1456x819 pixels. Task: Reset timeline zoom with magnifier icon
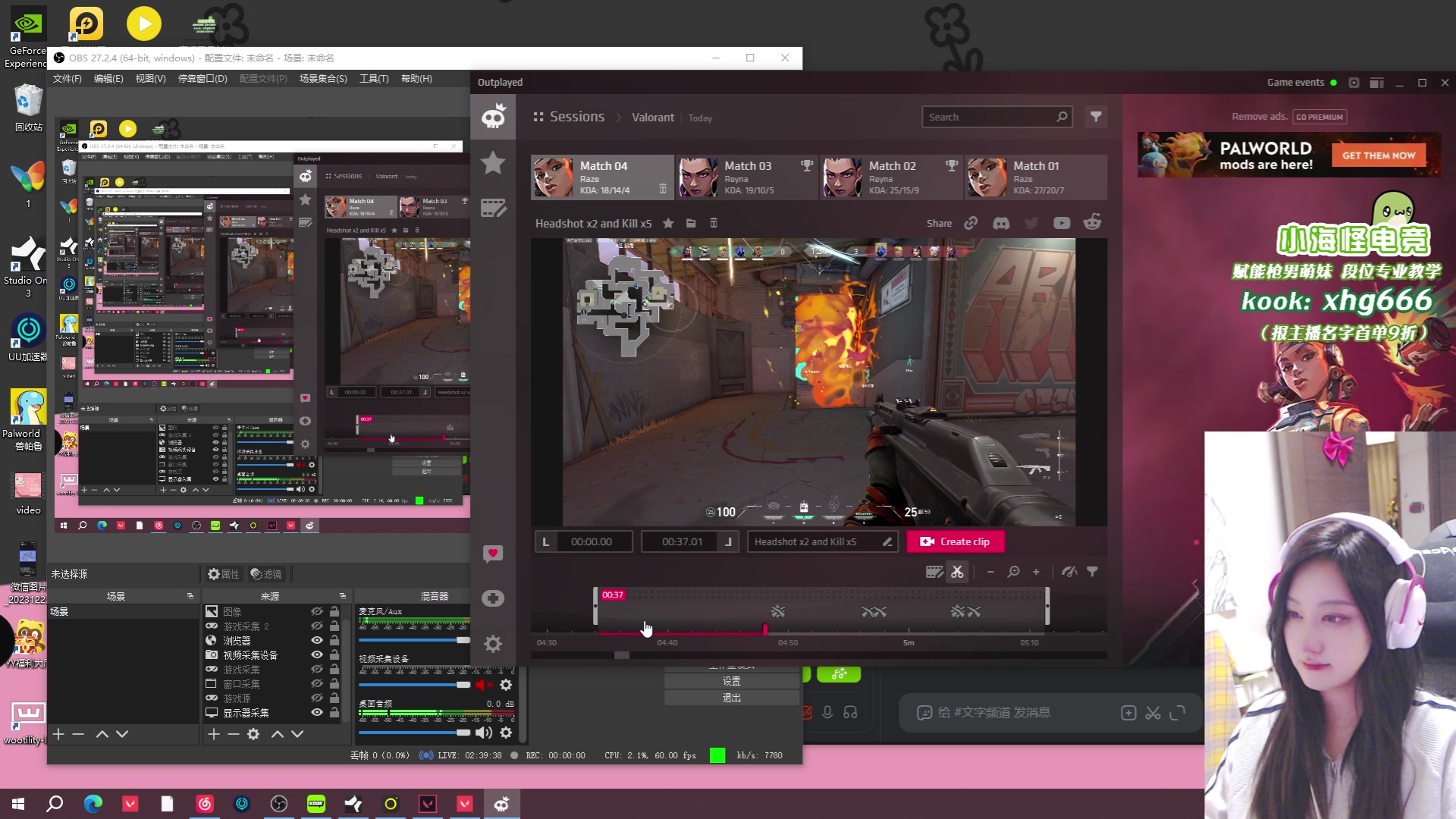[1013, 572]
